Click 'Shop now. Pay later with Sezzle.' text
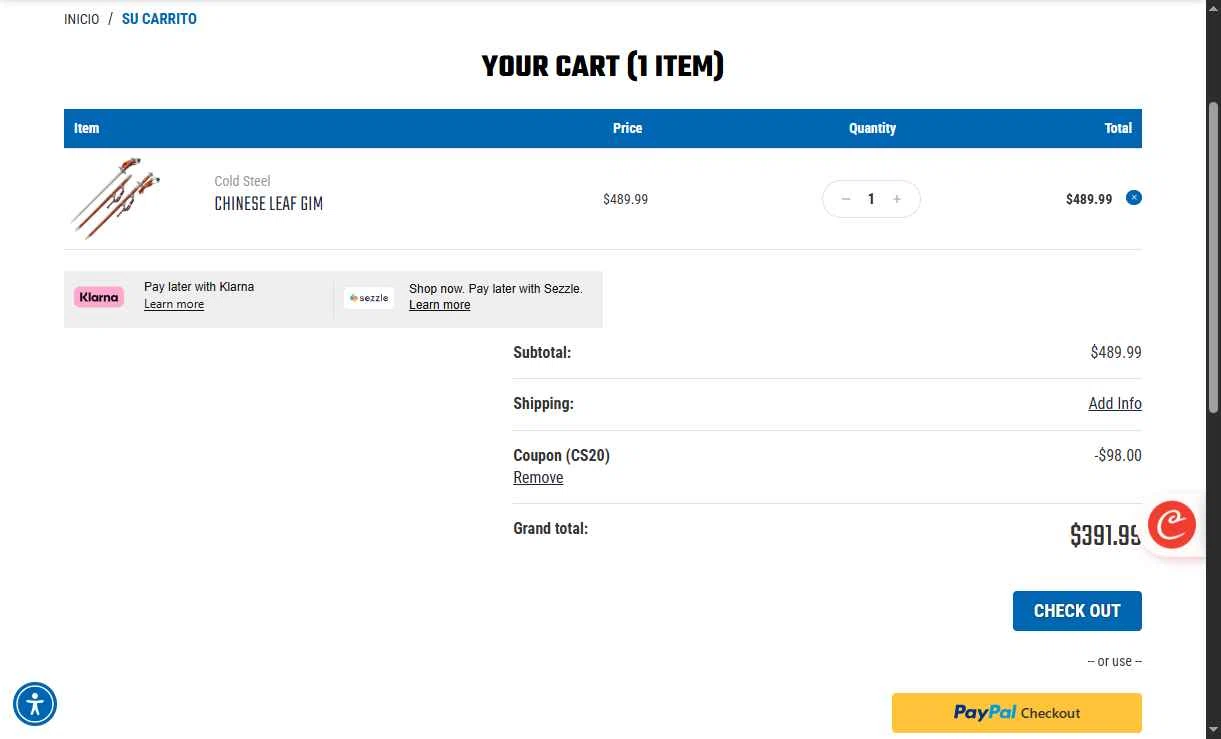1221x739 pixels. pyautogui.click(x=496, y=288)
